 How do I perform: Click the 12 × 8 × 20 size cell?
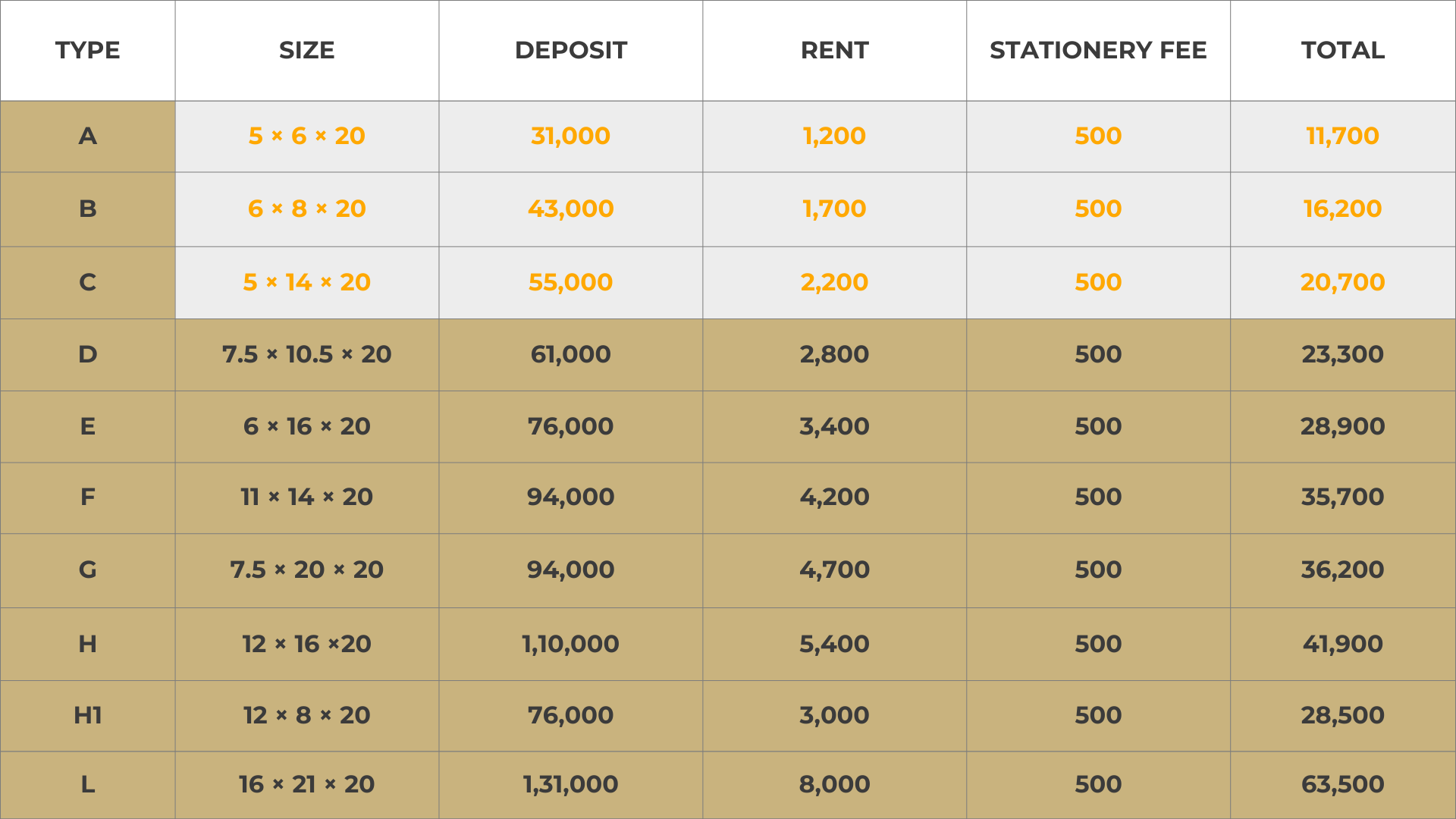[306, 715]
